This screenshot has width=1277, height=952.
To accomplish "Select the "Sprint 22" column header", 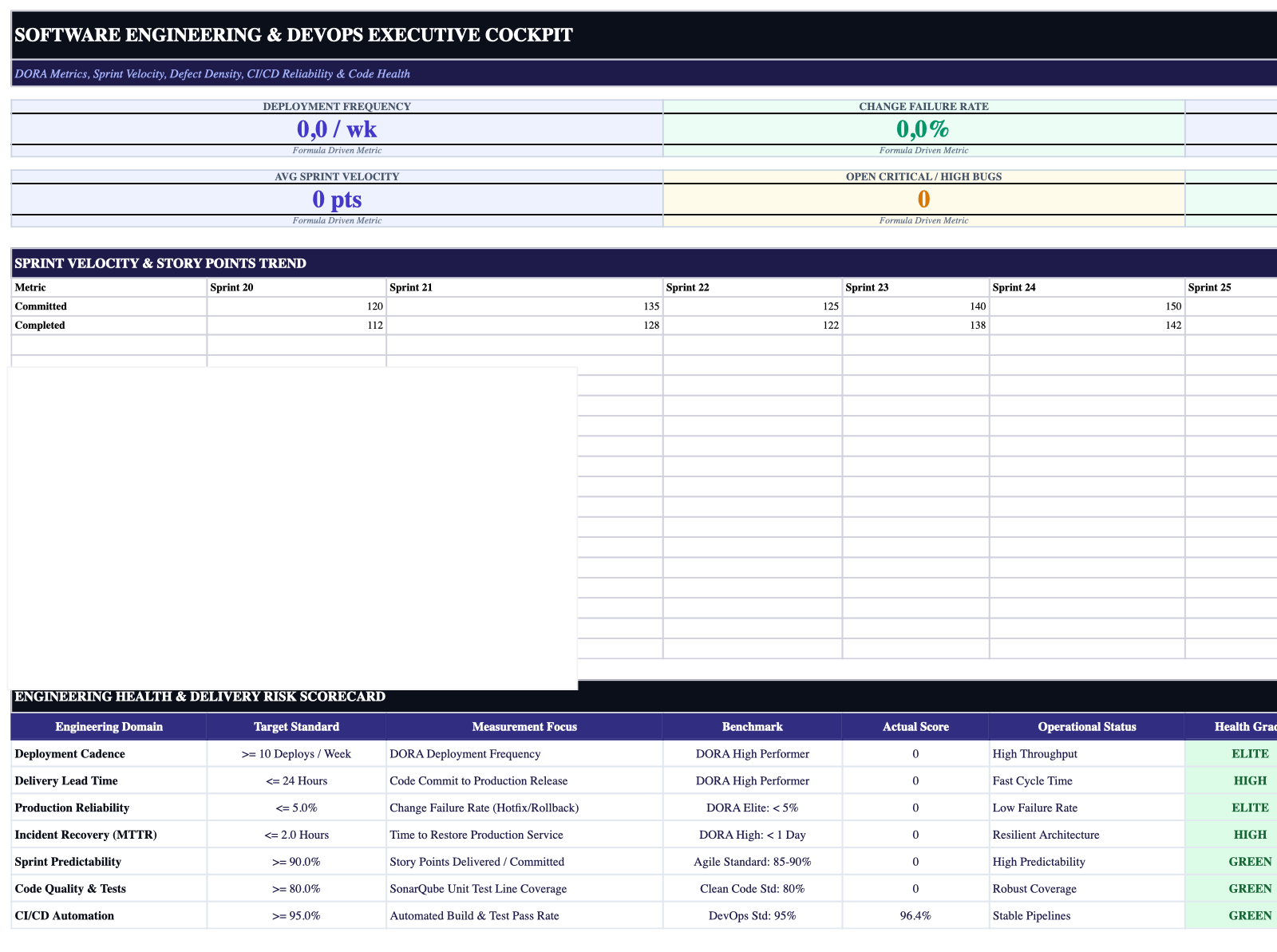I will pyautogui.click(x=753, y=287).
